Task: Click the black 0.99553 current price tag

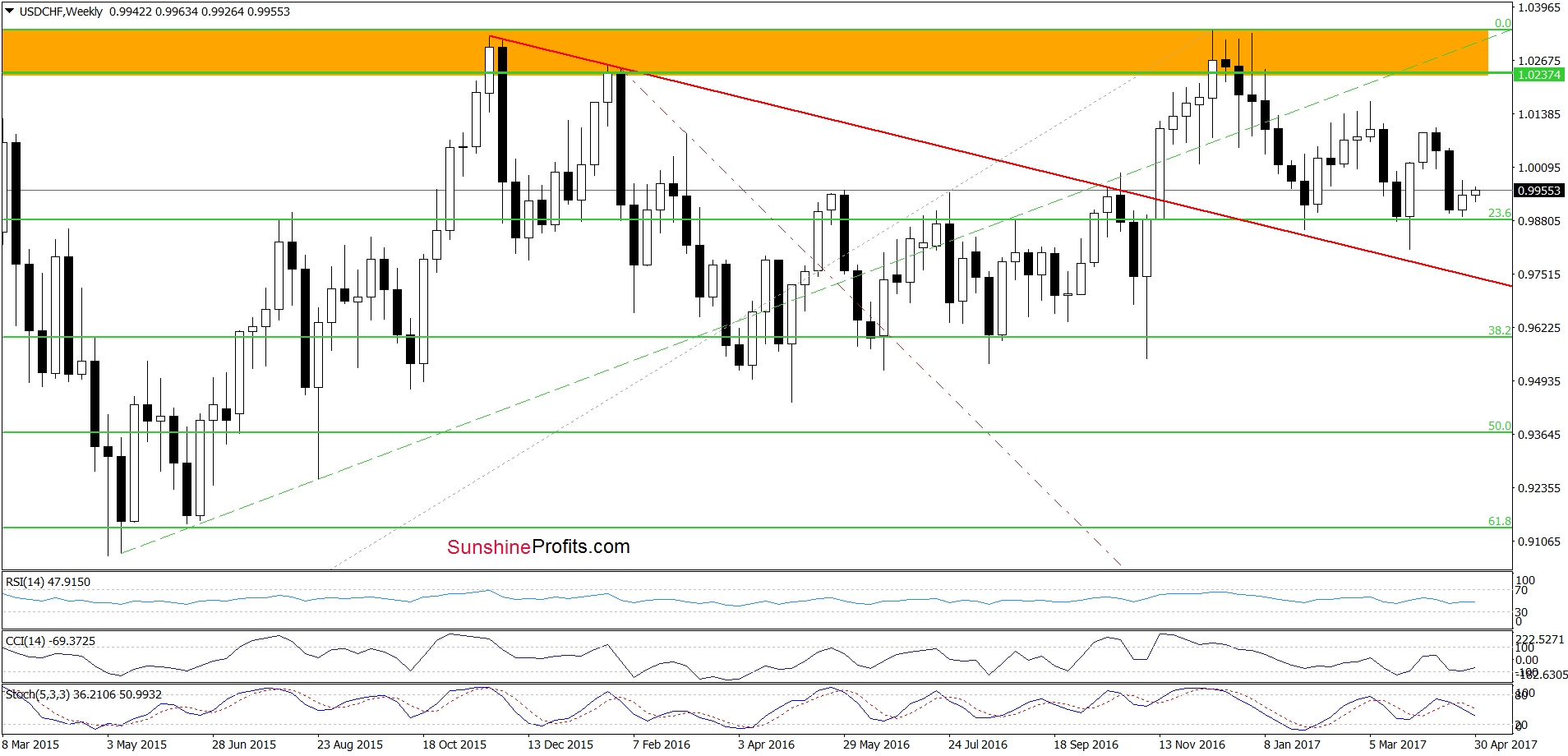Action: [x=1538, y=191]
